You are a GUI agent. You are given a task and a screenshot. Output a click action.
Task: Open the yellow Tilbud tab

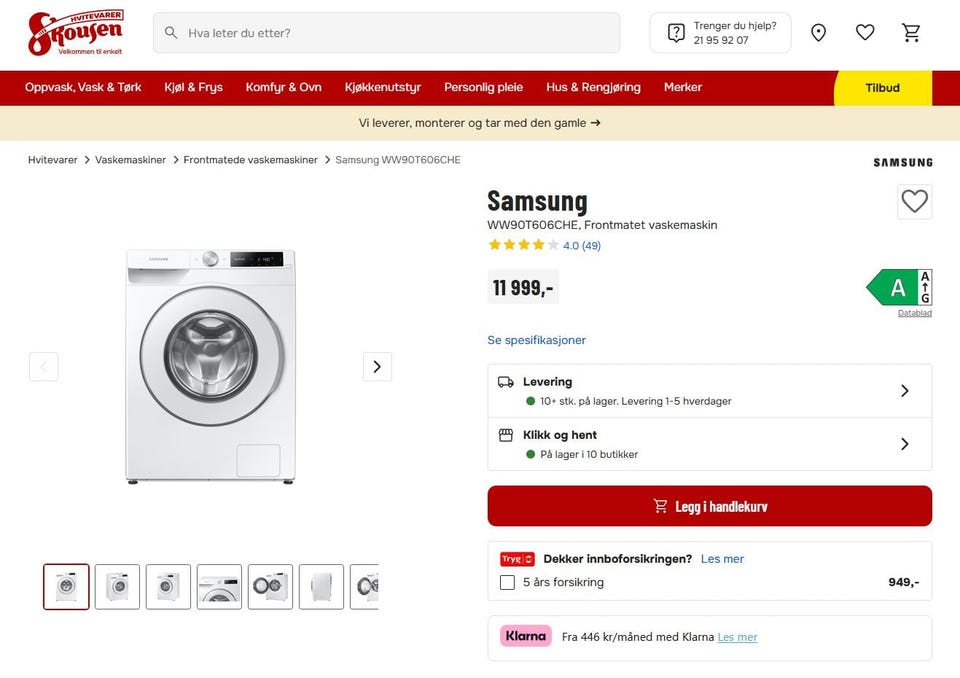(x=882, y=88)
